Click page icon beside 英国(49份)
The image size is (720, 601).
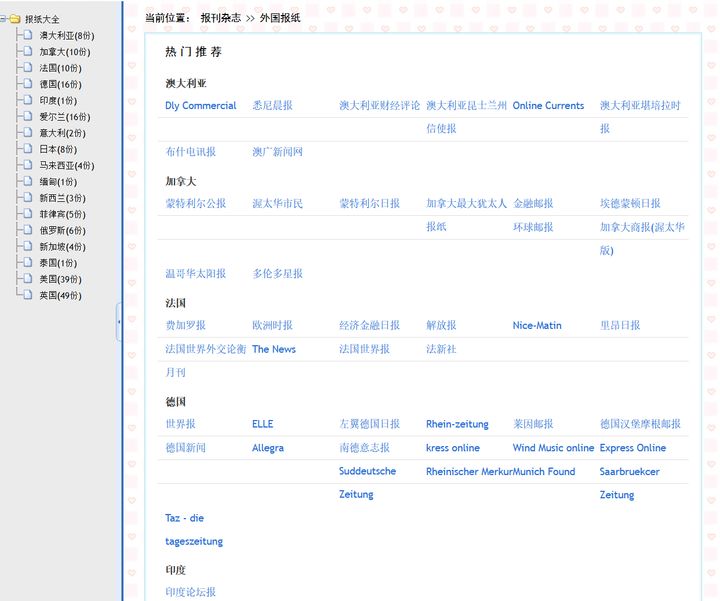[28, 295]
